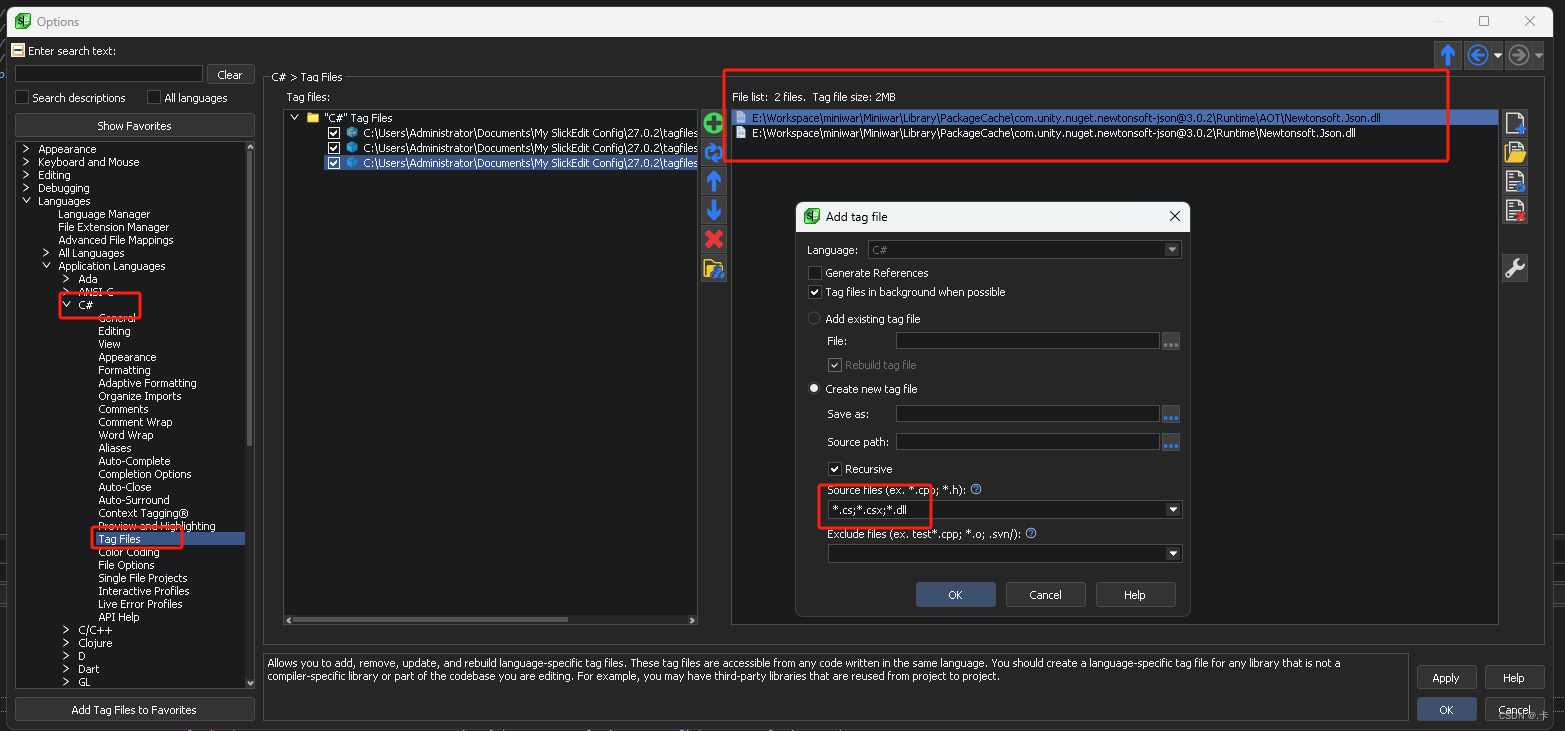Move tag file down with blue down arrow
Image resolution: width=1565 pixels, height=731 pixels.
[713, 210]
